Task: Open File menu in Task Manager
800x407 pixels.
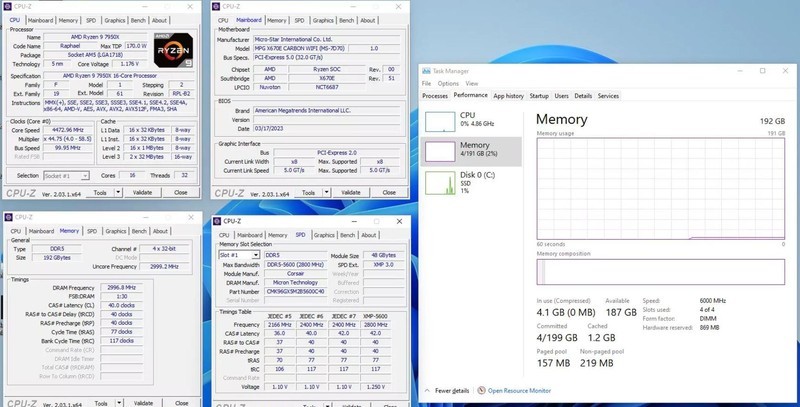Action: coord(427,84)
